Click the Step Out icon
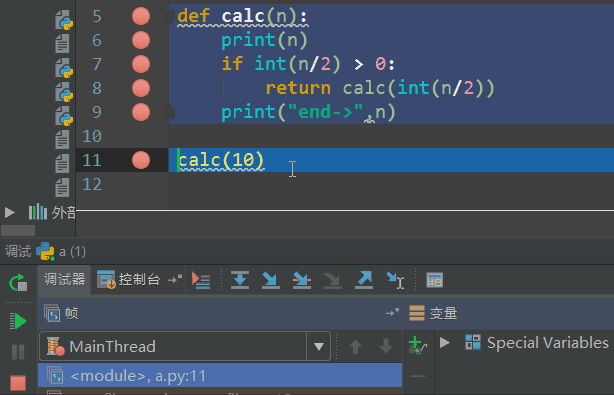 click(364, 280)
